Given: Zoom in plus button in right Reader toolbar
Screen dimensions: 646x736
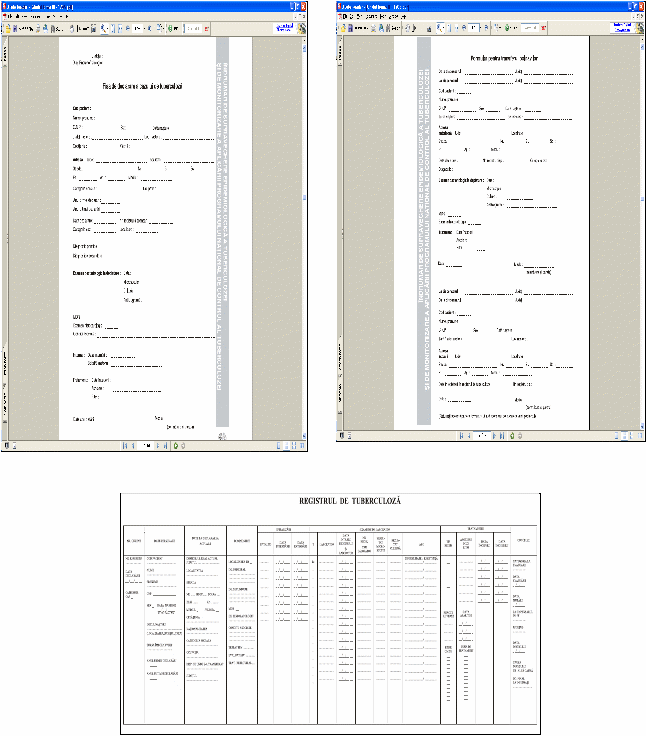Looking at the screenshot, I should coord(486,28).
